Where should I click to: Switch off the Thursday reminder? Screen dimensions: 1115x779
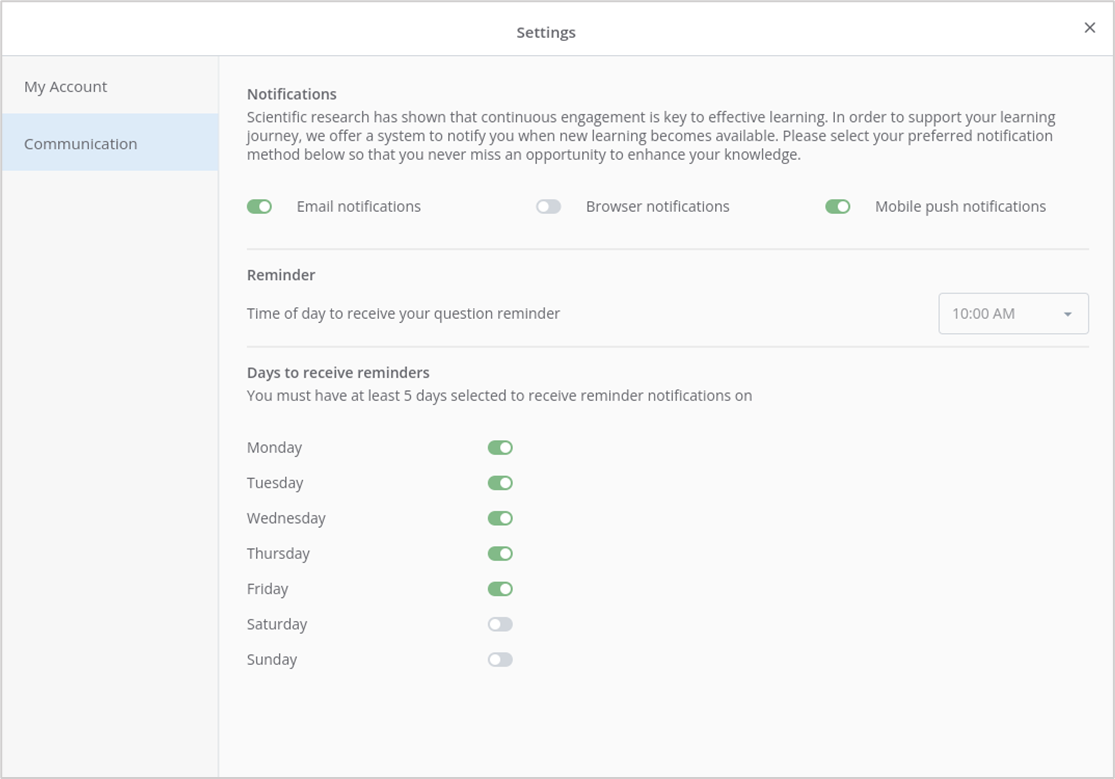pos(500,554)
